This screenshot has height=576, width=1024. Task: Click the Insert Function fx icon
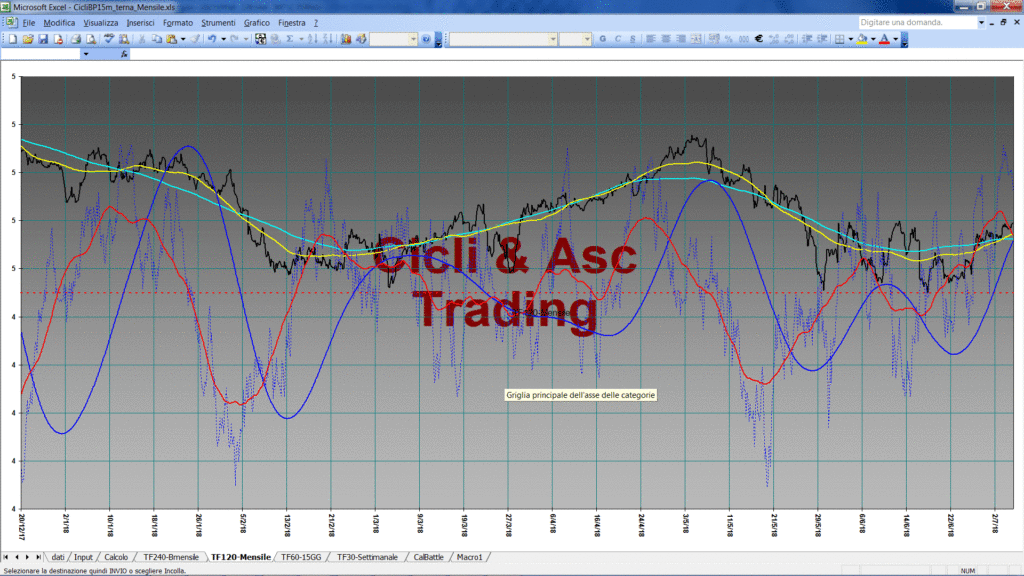tap(124, 54)
